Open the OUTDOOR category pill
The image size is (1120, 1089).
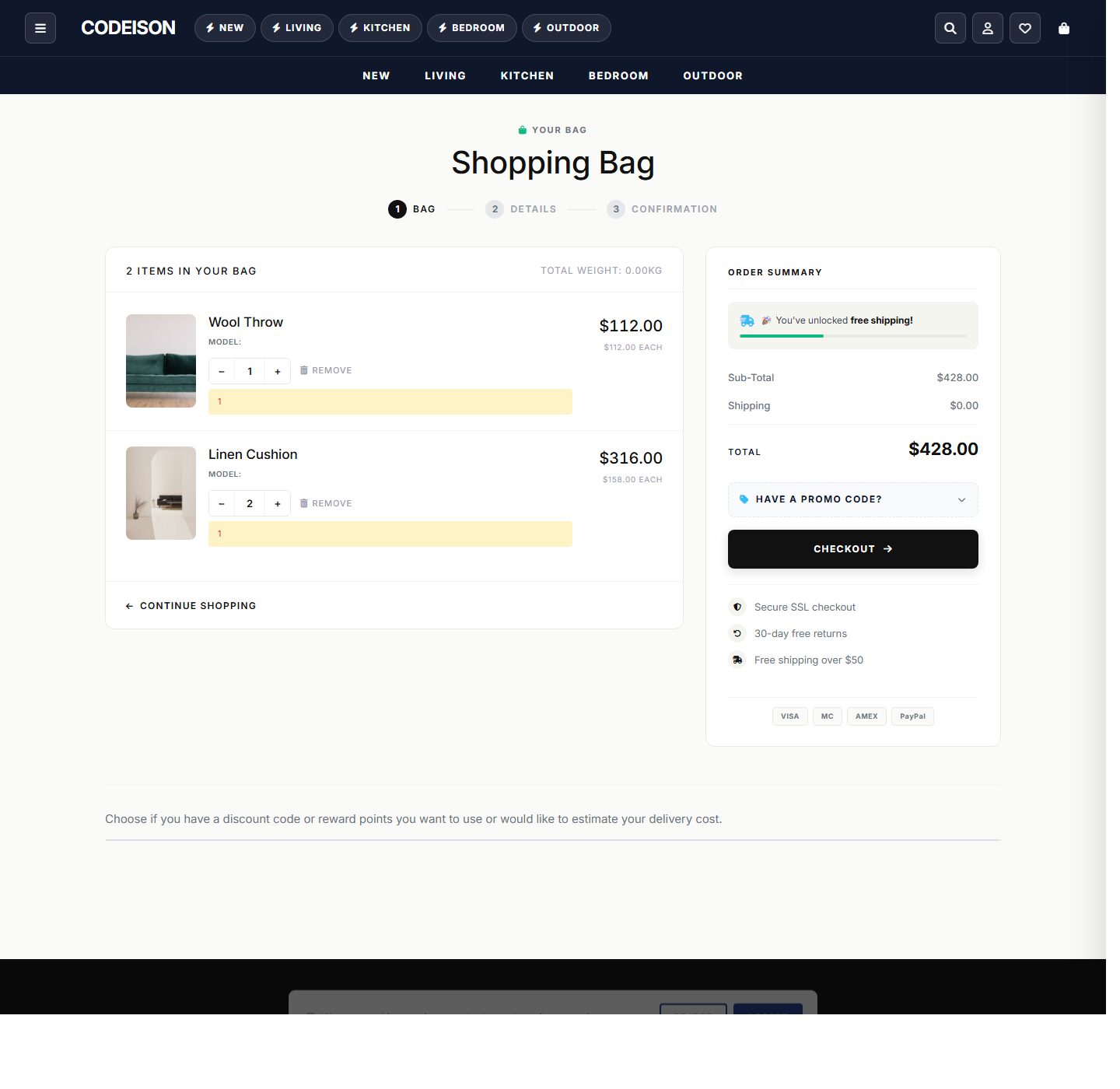[566, 28]
